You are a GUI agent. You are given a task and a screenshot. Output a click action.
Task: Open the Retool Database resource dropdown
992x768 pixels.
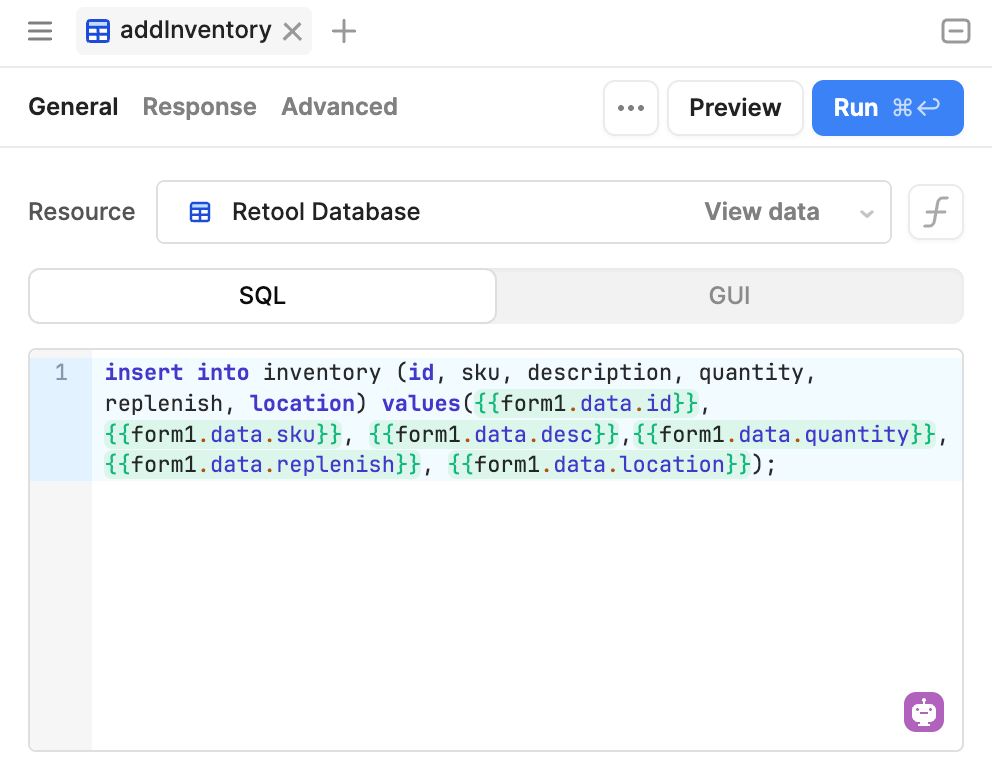point(524,212)
